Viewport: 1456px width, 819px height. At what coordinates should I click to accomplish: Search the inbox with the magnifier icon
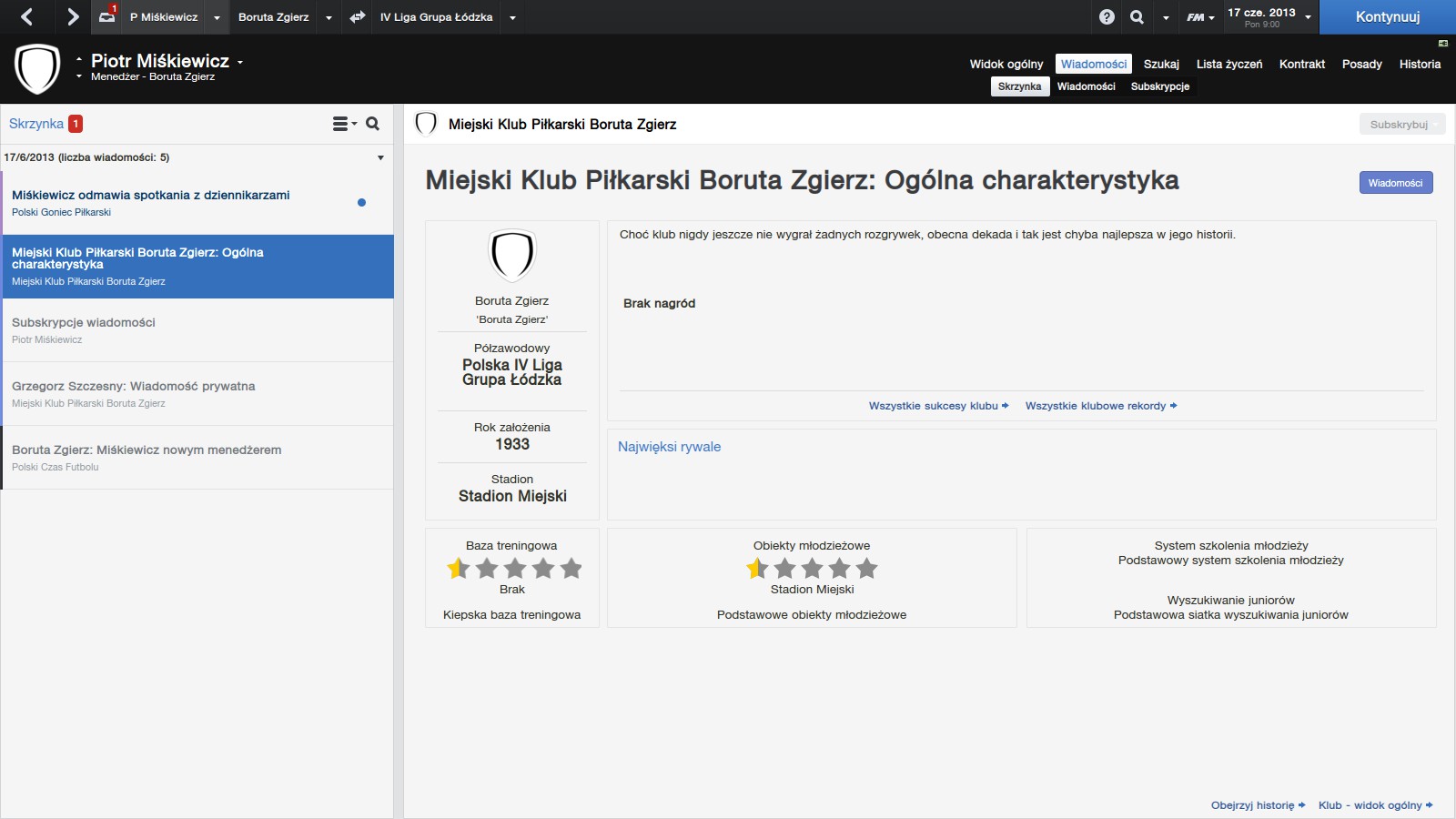coord(372,124)
